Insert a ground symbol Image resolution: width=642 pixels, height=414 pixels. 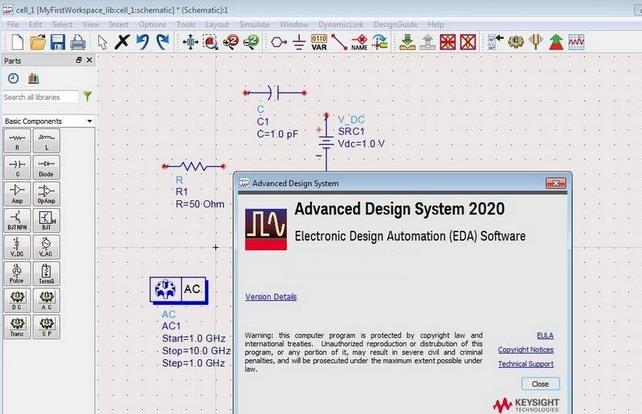click(x=299, y=42)
